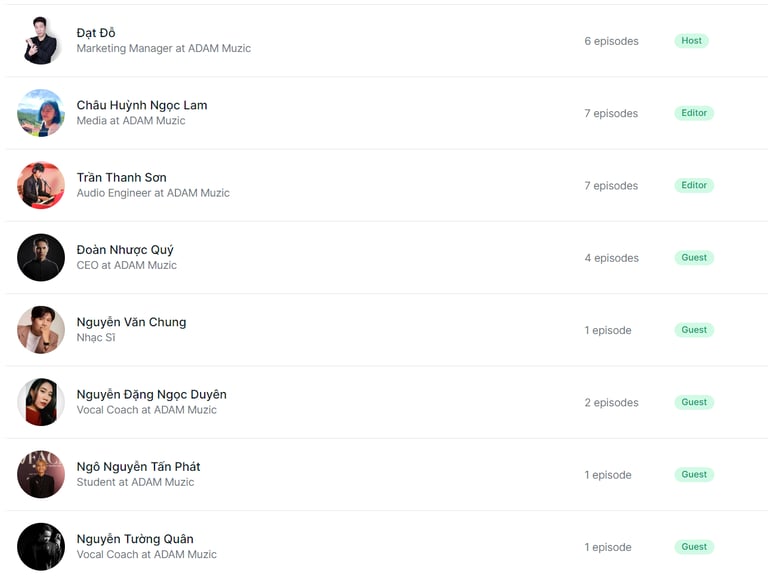Open the name link Đạt Đỗ

(x=96, y=33)
